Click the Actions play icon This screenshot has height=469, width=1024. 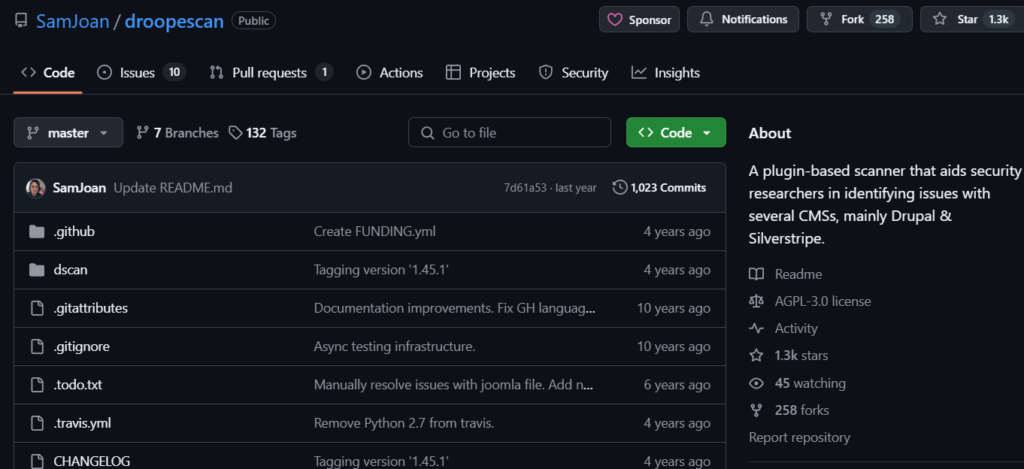[x=364, y=73]
